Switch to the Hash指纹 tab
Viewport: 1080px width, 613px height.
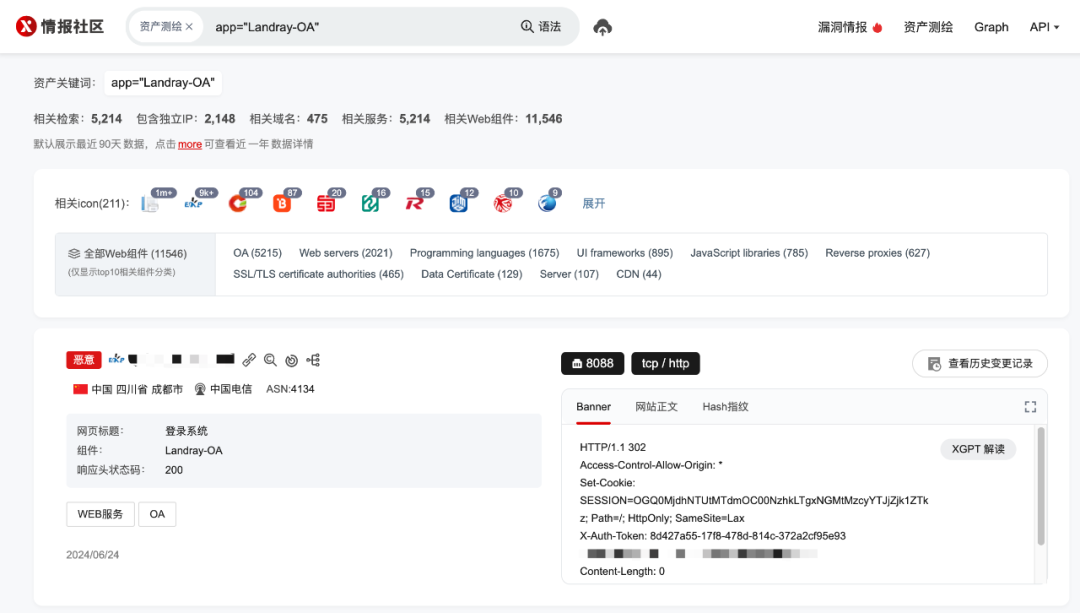(x=725, y=406)
